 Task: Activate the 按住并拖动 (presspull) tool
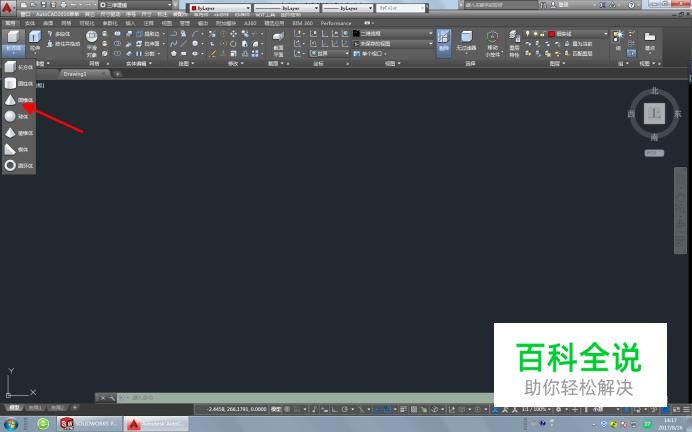point(64,44)
